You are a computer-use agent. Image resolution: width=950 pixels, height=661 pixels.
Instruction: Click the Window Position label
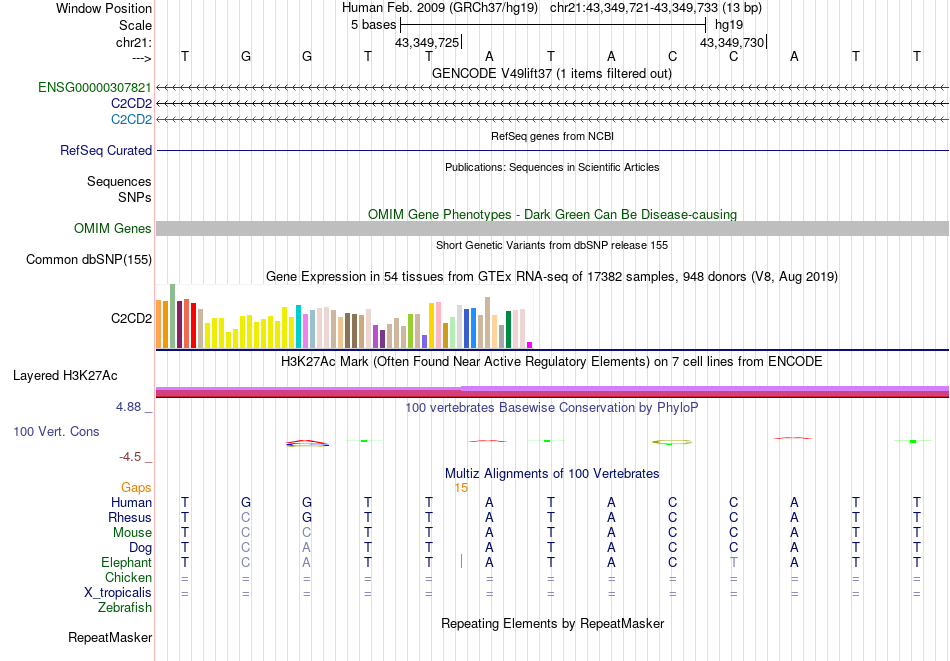[104, 8]
